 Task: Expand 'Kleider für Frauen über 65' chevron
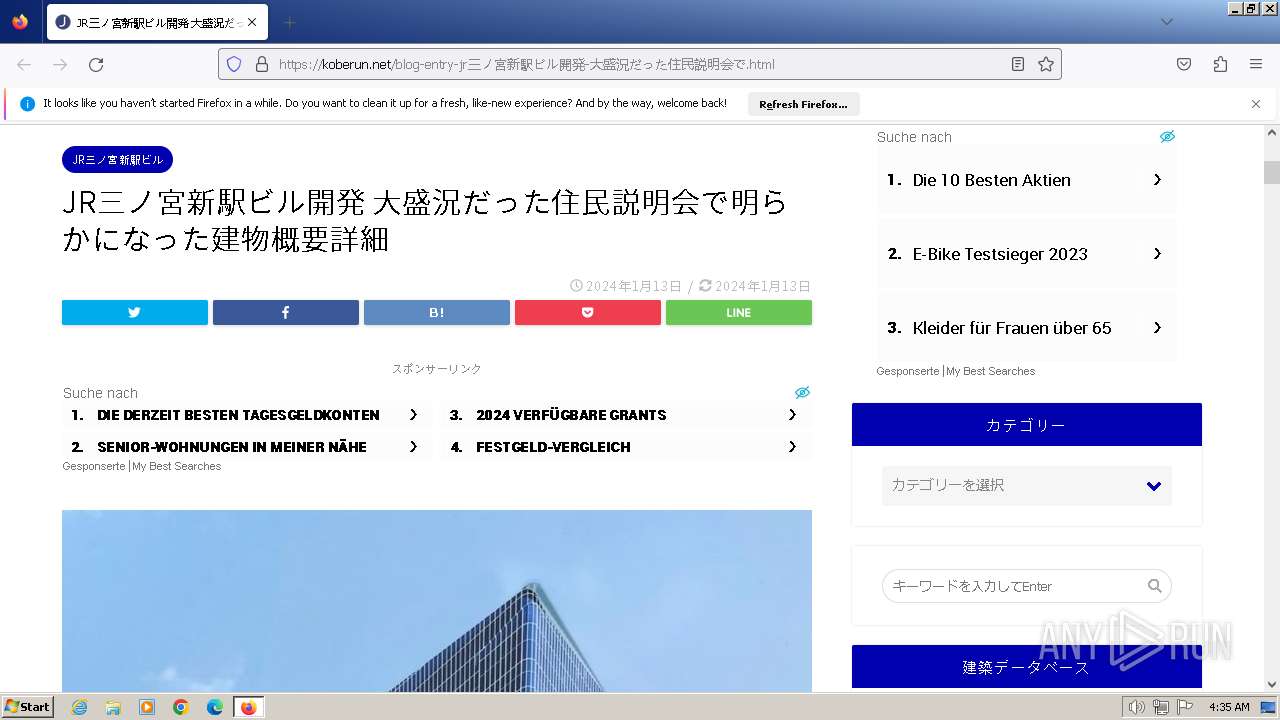[x=1157, y=328]
